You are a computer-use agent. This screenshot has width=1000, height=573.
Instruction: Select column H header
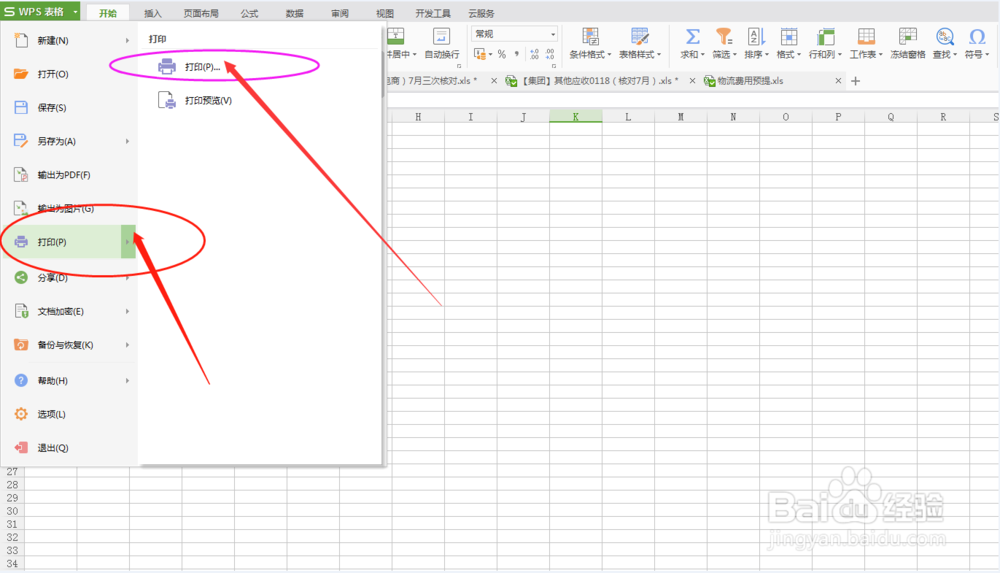418,117
